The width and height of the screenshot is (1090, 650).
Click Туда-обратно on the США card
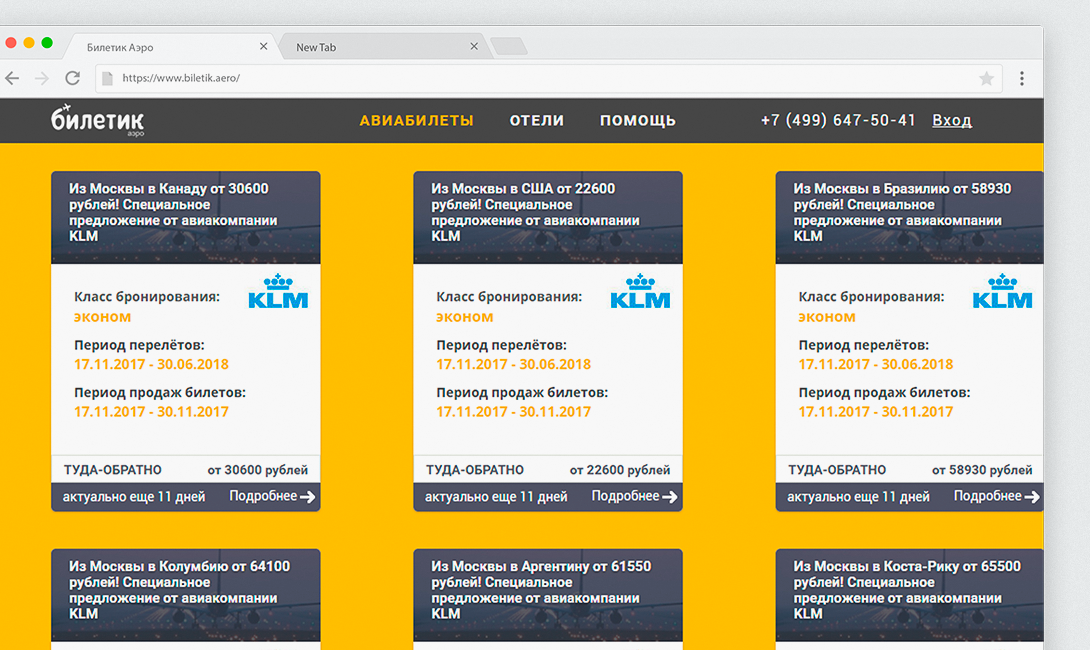tap(475, 470)
